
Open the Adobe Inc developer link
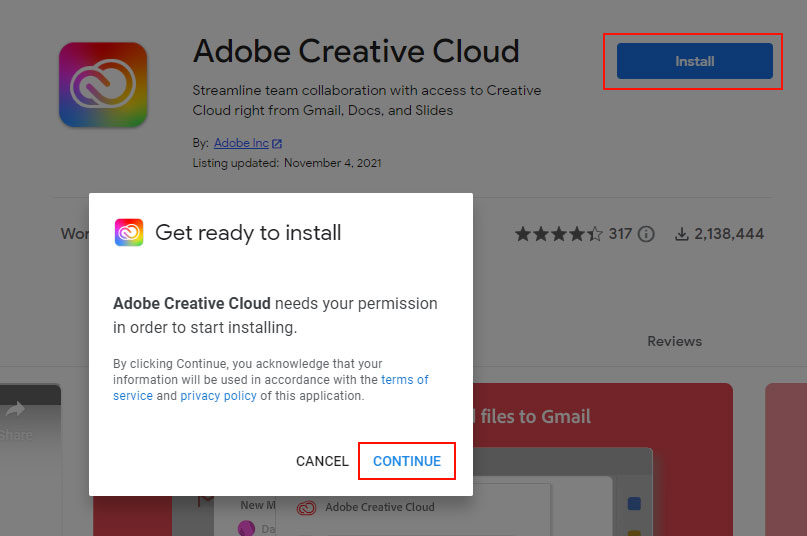coord(241,144)
